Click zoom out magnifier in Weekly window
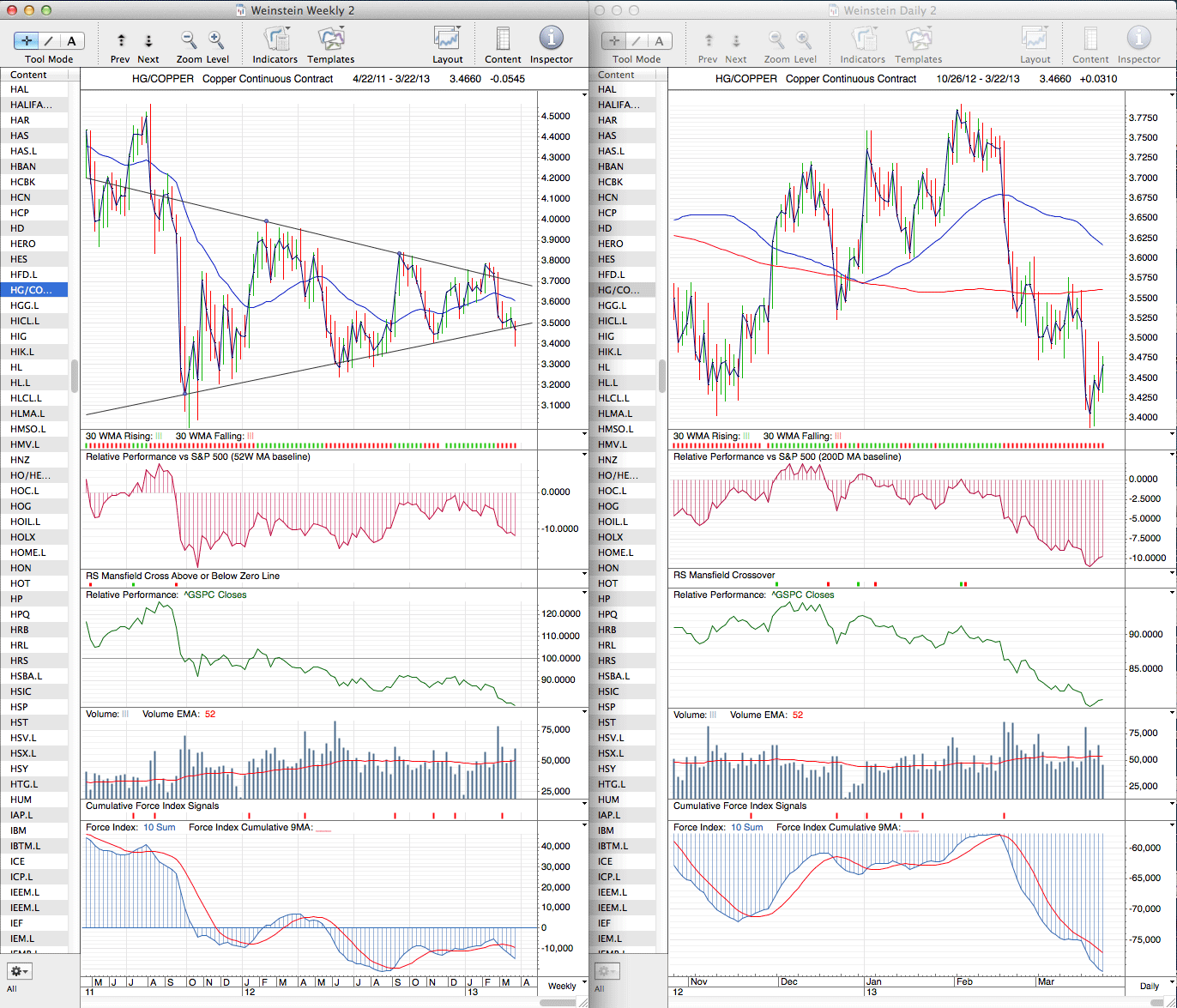The width and height of the screenshot is (1177, 1008). click(x=189, y=40)
